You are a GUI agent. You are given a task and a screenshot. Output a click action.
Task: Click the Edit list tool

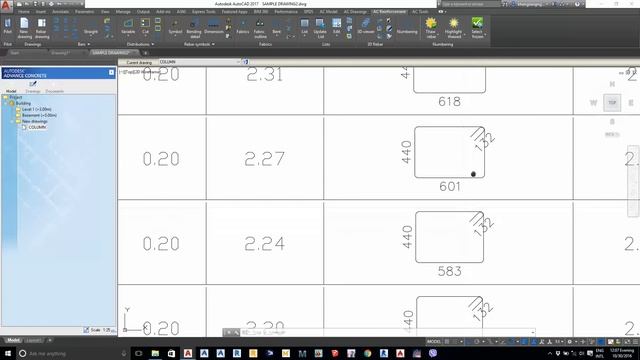(x=336, y=27)
